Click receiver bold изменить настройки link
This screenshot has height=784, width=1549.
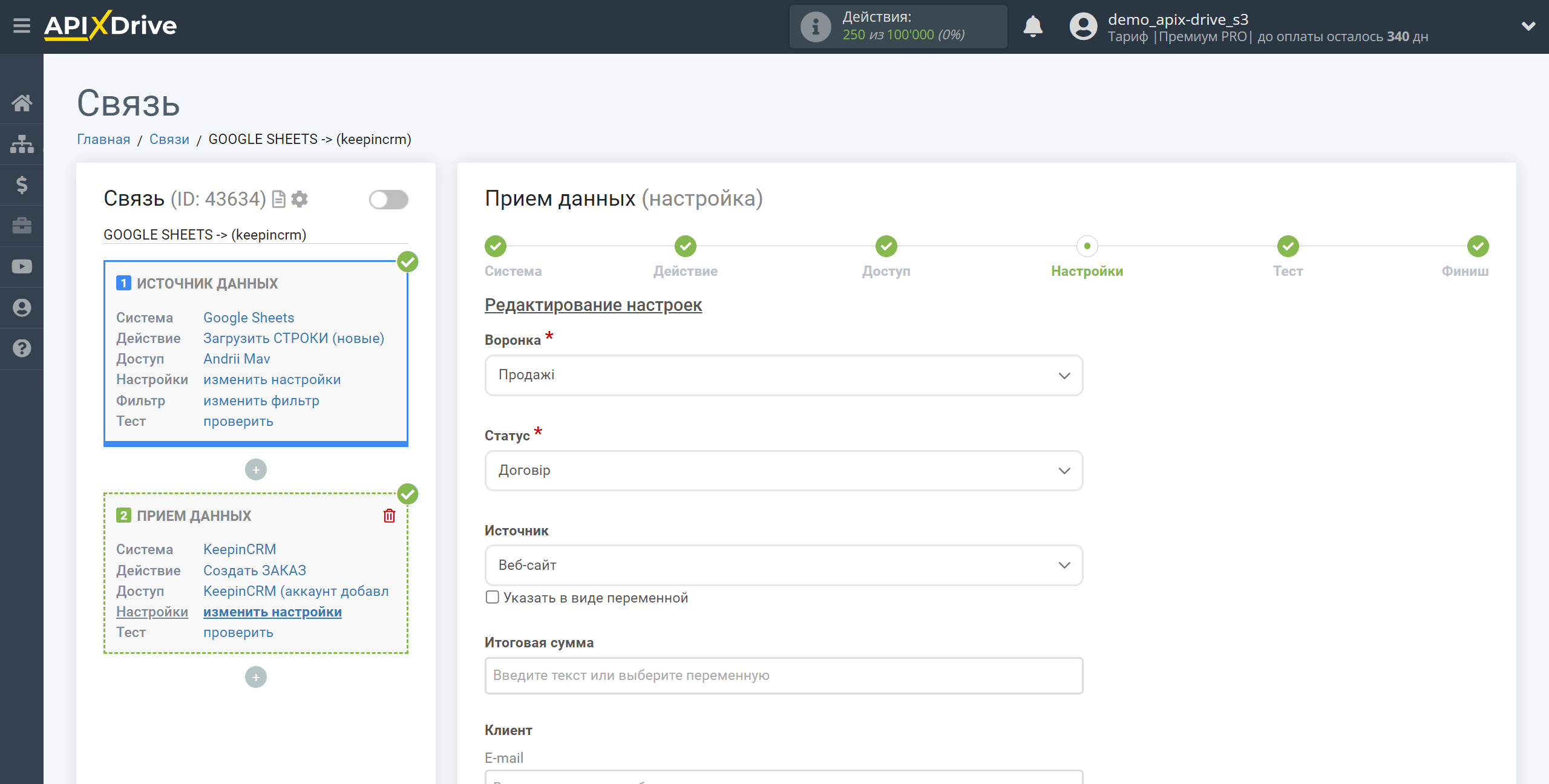tap(272, 612)
